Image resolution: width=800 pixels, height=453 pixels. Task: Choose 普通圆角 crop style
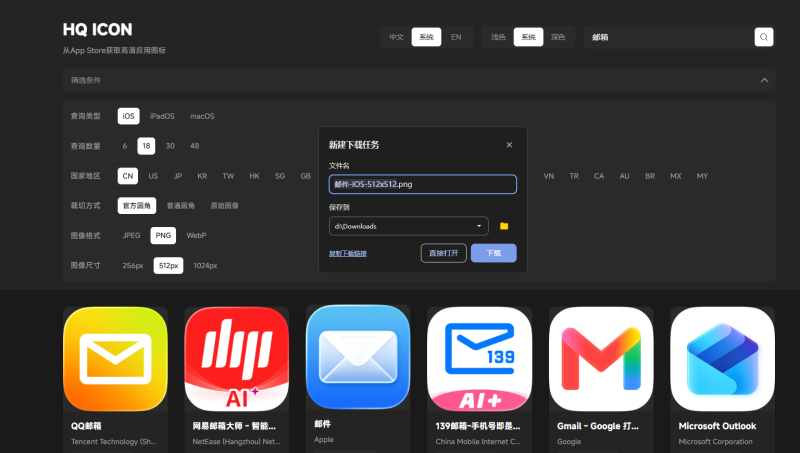pos(181,206)
